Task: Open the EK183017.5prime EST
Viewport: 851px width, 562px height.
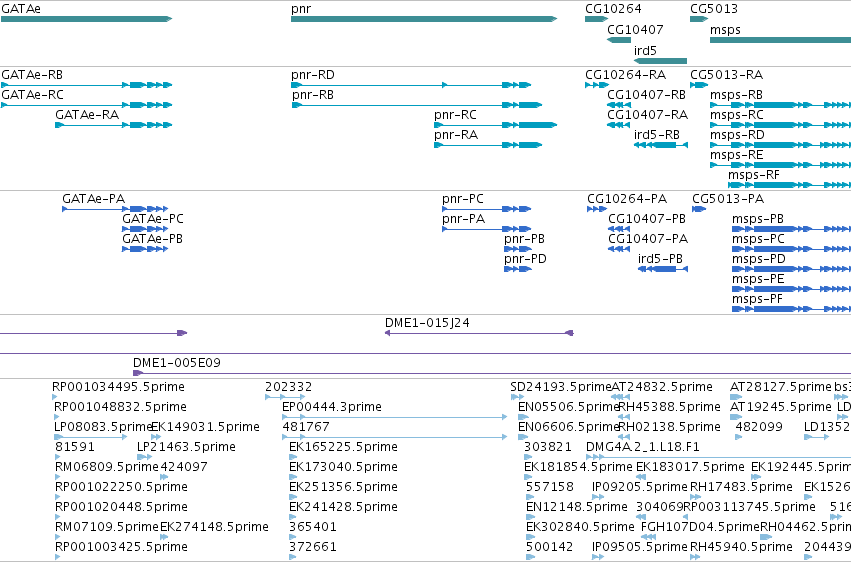Action: (x=640, y=477)
